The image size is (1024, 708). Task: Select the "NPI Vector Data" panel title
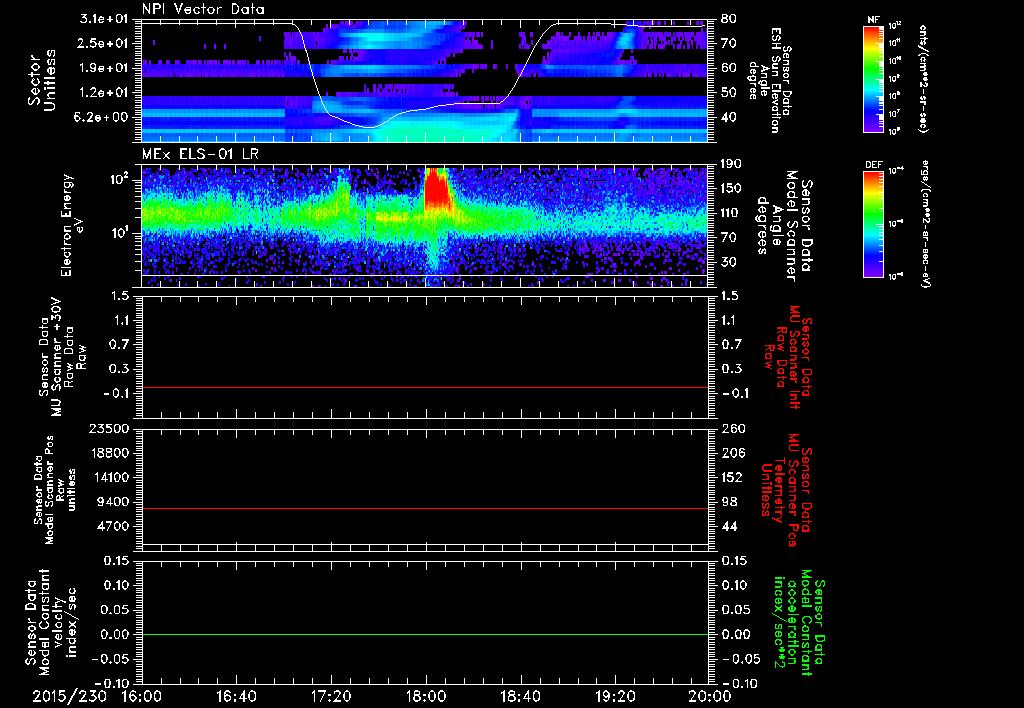coord(204,9)
